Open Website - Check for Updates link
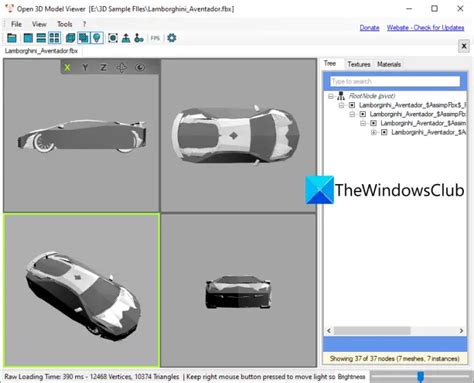Image resolution: width=474 pixels, height=383 pixels. [x=425, y=28]
